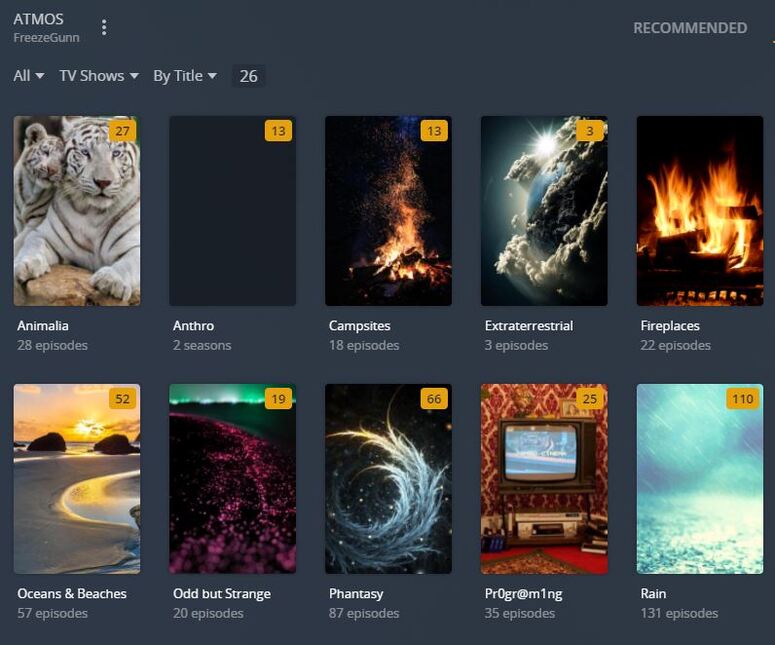Click the Rain title link

pos(653,594)
